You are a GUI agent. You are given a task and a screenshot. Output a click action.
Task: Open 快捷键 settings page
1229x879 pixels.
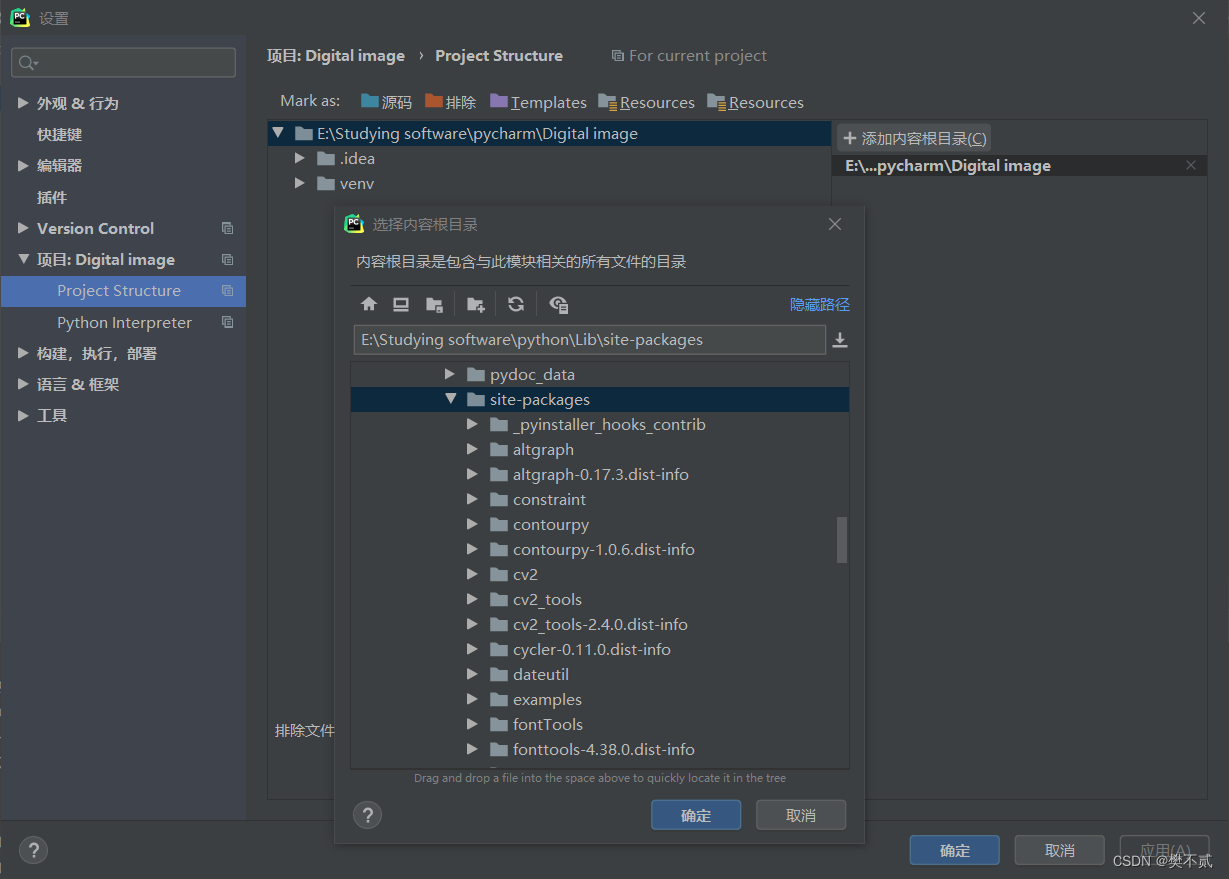point(59,134)
